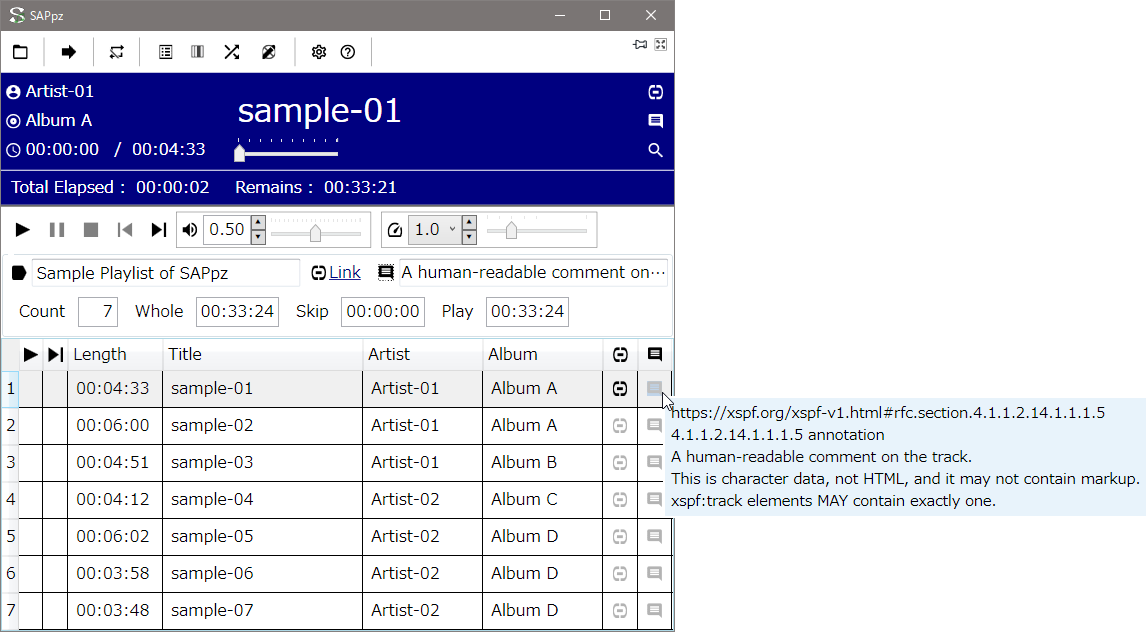Open settings with the gear icon
1148x632 pixels.
click(318, 52)
